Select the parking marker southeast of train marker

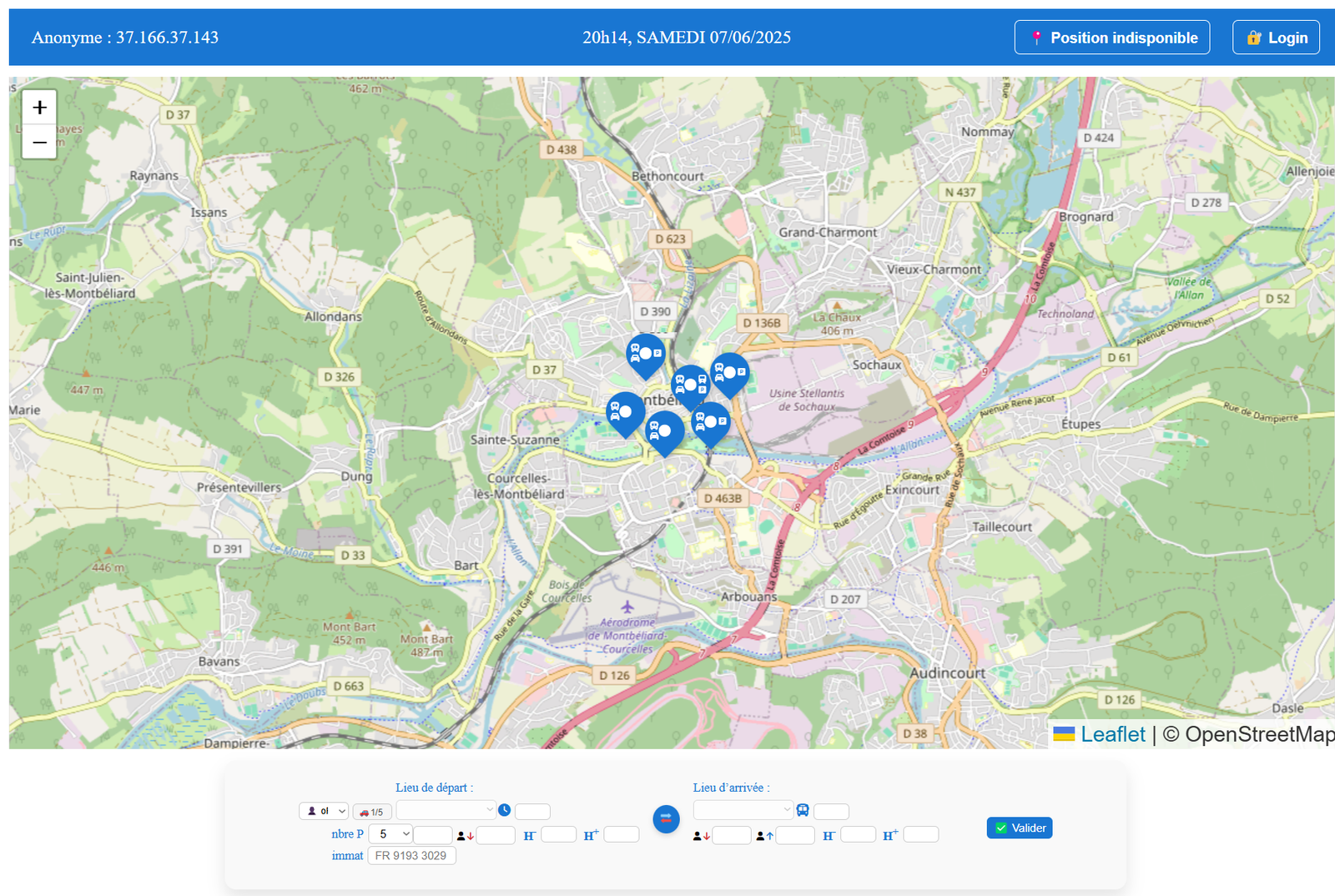pos(711,422)
